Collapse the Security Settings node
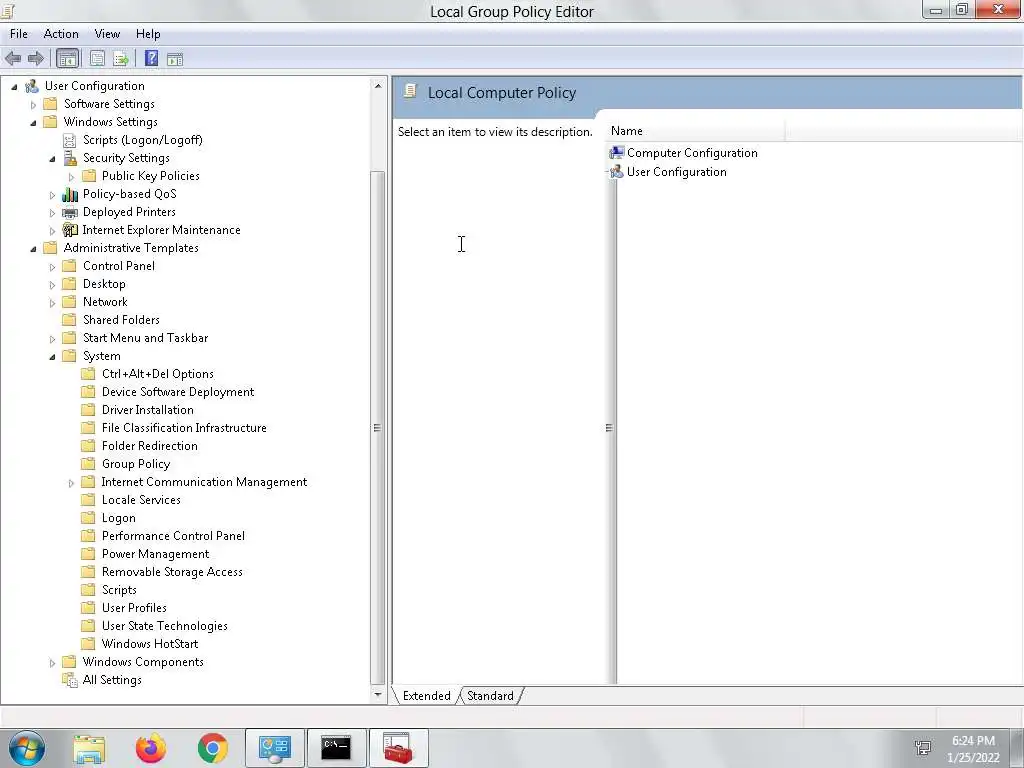Screen dimensions: 1024x768 (x=52, y=159)
